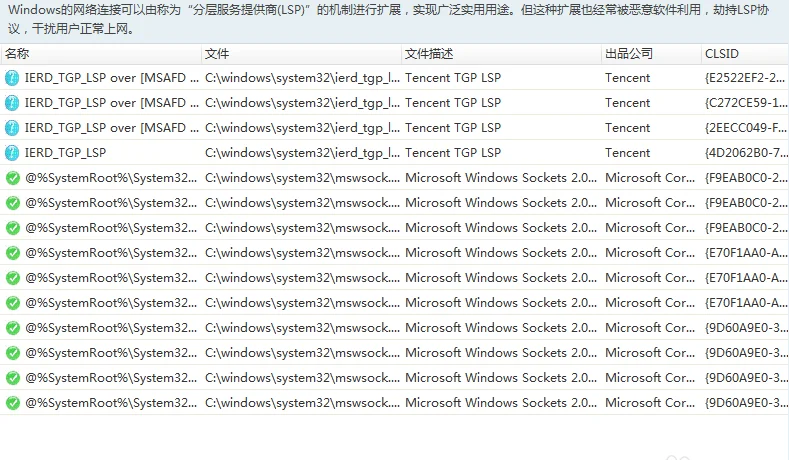Click the IERD_TGP_LSP over [MSAFD name in the {2EECC049-F... row
The height and width of the screenshot is (460, 789).
coord(112,128)
